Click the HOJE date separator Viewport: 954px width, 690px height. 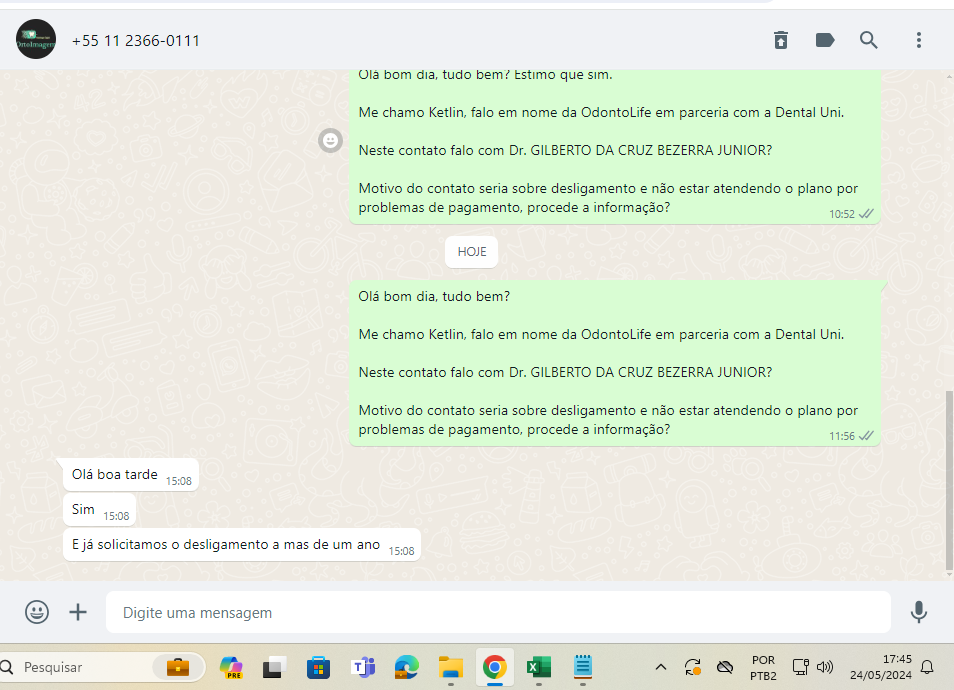tap(472, 252)
